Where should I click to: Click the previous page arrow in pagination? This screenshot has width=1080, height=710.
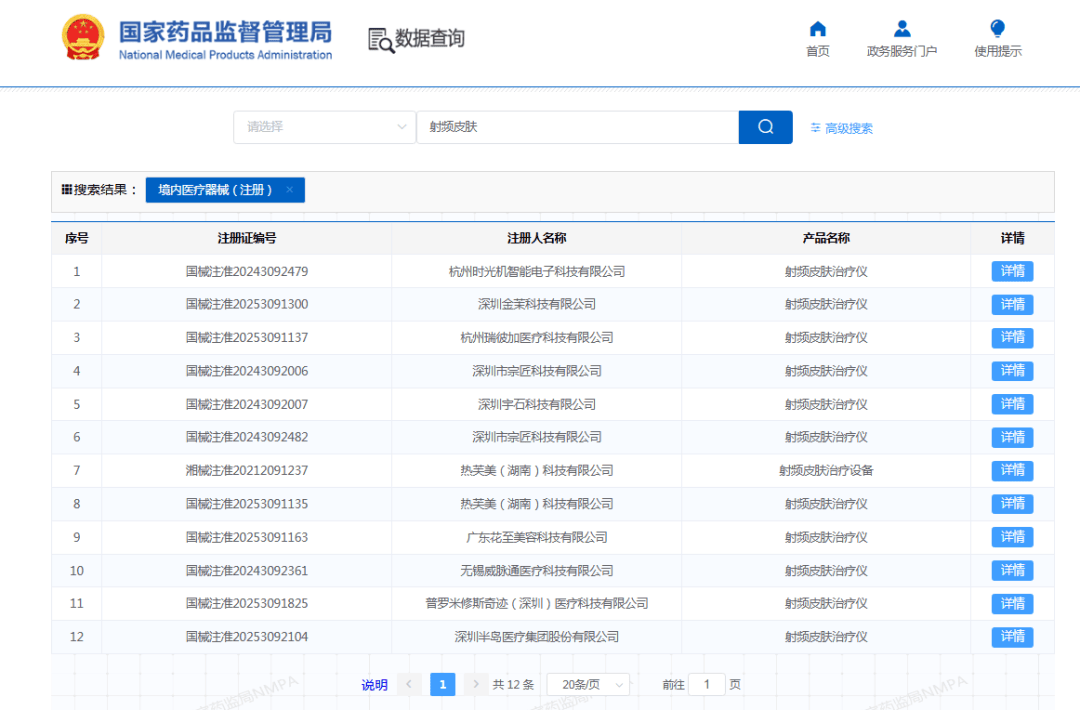(x=409, y=684)
